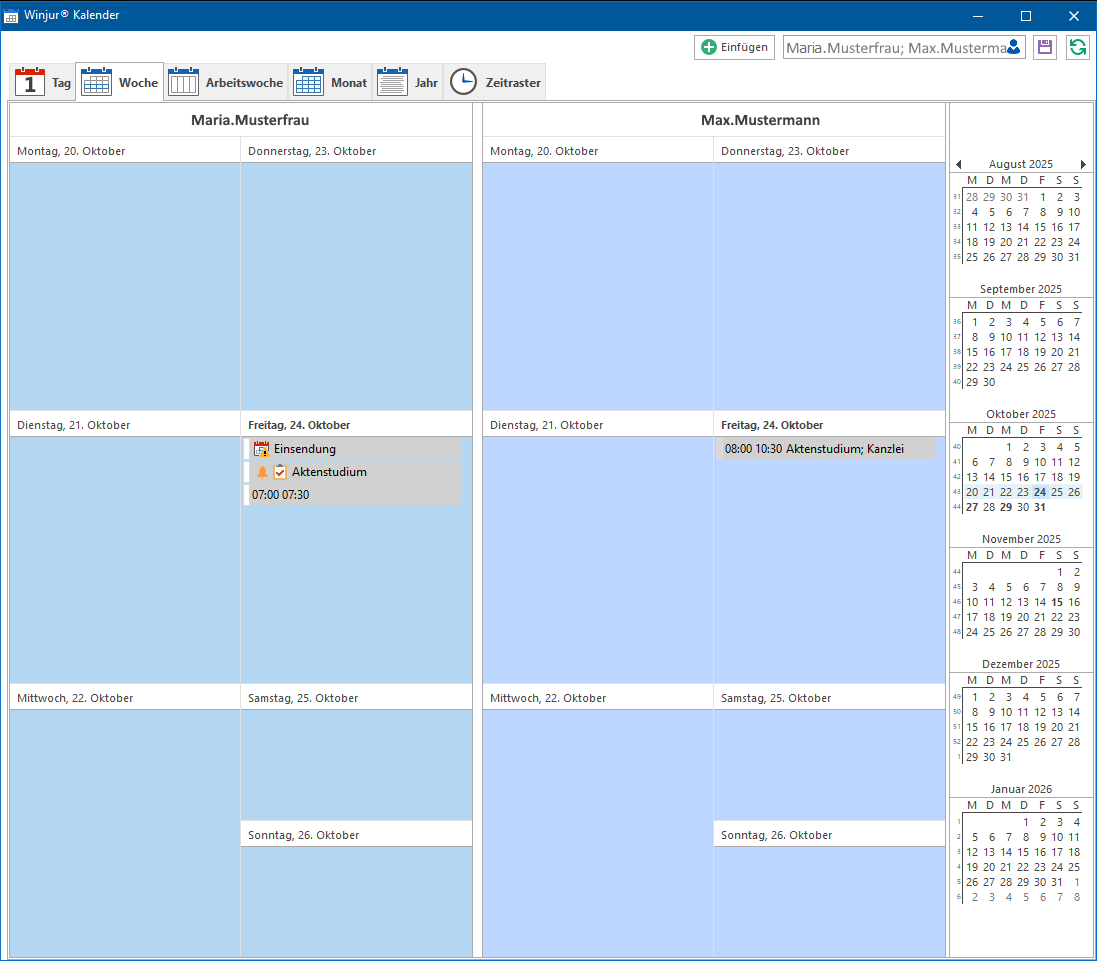Close the Winjur Kalender window
The height and width of the screenshot is (961, 1097).
(x=1073, y=15)
